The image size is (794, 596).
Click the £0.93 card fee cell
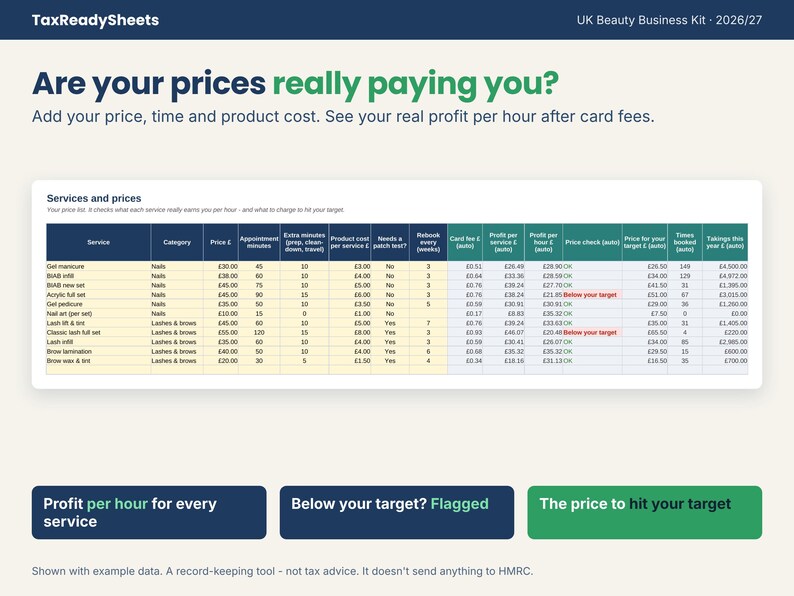[465, 333]
